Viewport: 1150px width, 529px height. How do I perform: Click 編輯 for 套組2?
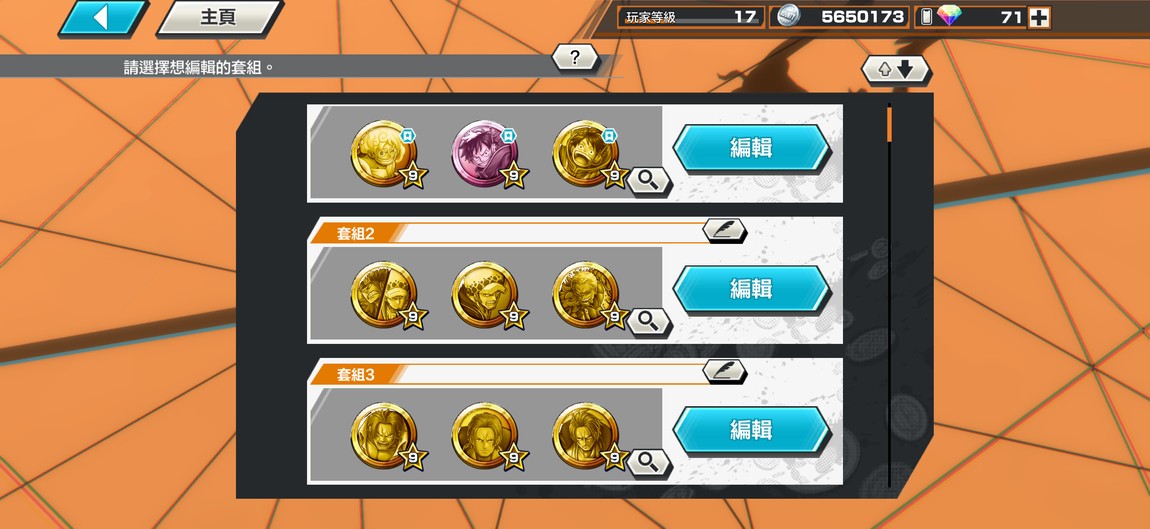point(752,289)
